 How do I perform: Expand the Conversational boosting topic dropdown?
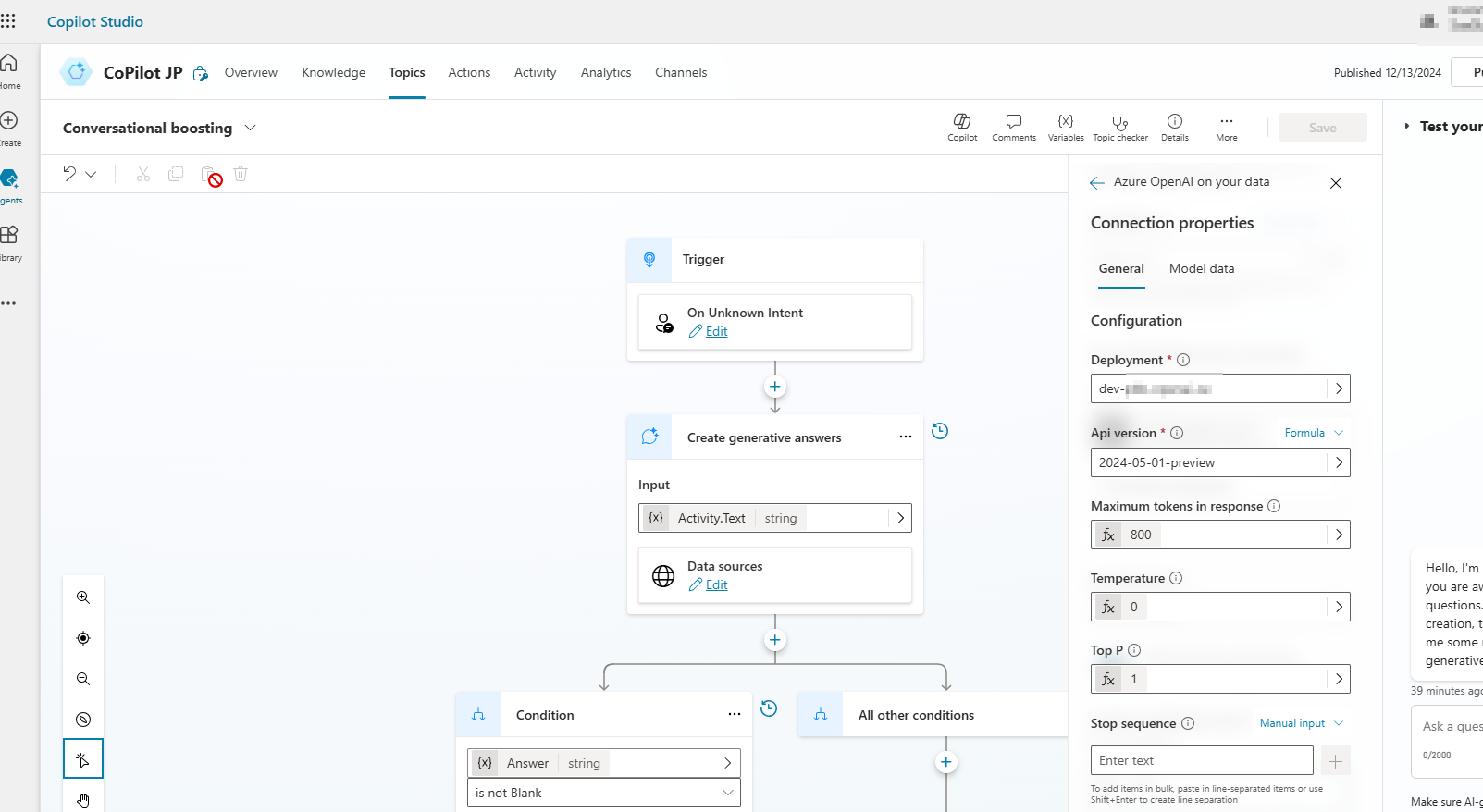click(x=250, y=128)
